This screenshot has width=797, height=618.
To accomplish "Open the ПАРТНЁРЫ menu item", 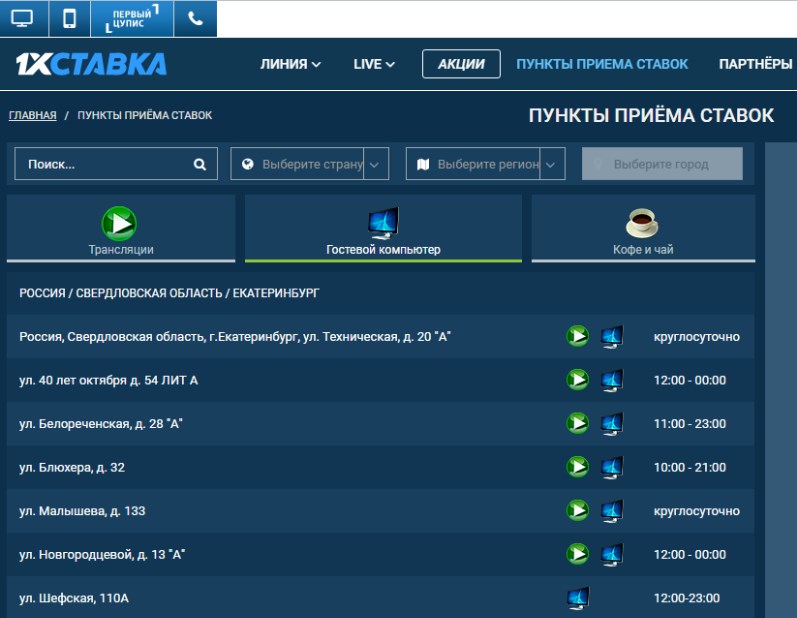I will pos(755,64).
